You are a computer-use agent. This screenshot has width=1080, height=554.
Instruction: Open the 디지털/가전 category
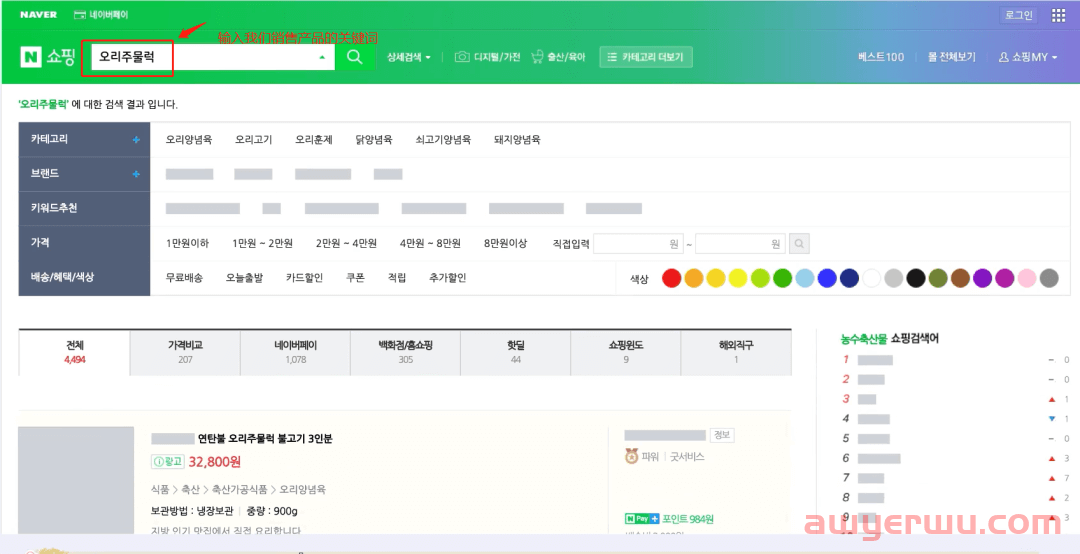click(488, 57)
